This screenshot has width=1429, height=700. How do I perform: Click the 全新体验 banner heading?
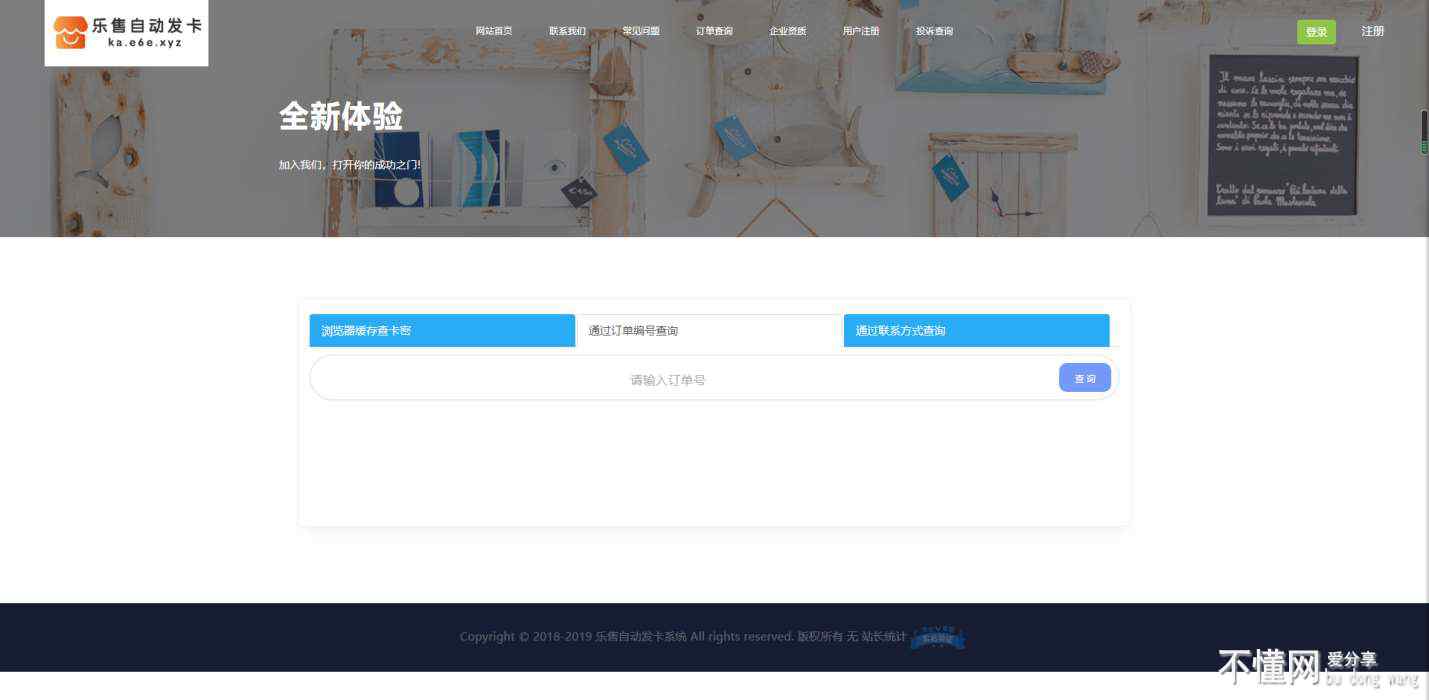(340, 117)
